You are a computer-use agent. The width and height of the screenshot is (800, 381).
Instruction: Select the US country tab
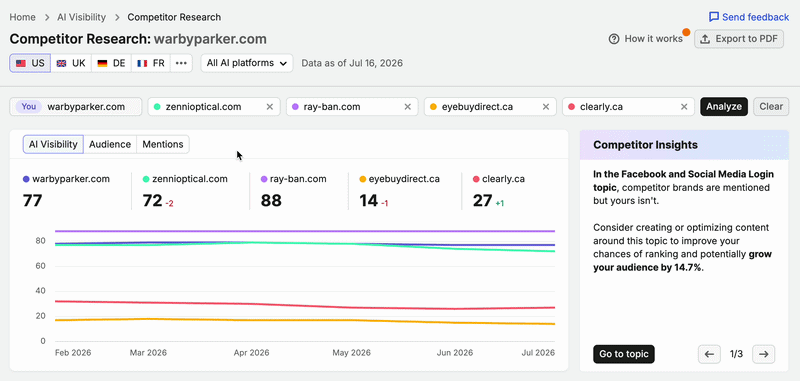[x=30, y=63]
